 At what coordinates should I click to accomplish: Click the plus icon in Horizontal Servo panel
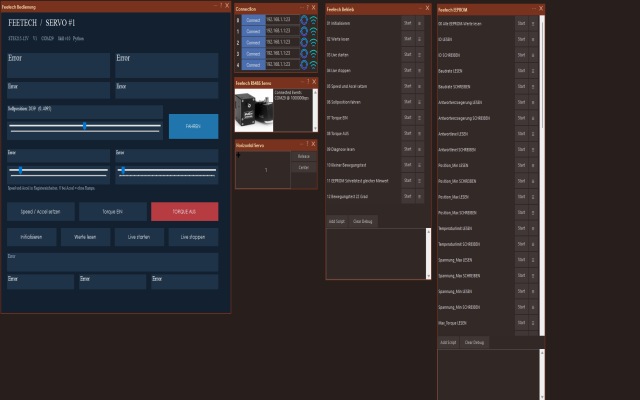click(238, 155)
